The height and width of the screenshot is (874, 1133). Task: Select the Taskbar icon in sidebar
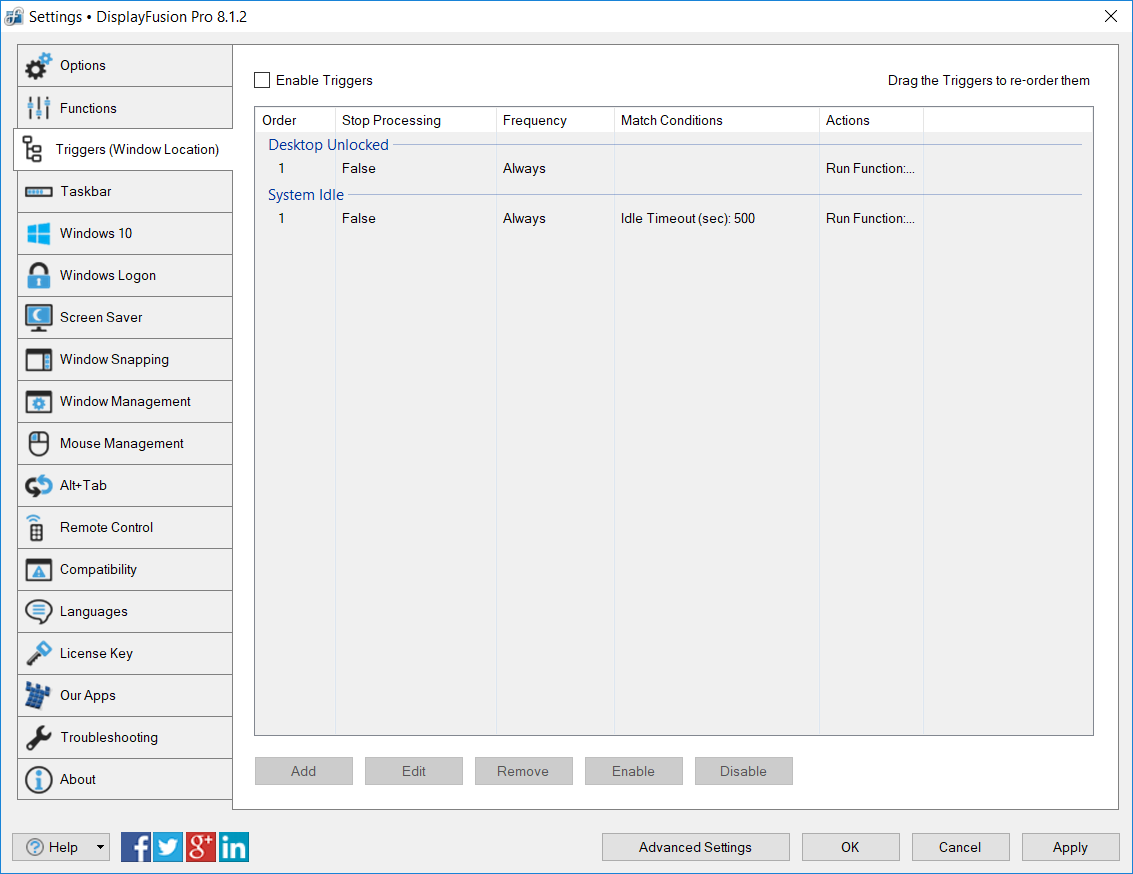pyautogui.click(x=38, y=192)
